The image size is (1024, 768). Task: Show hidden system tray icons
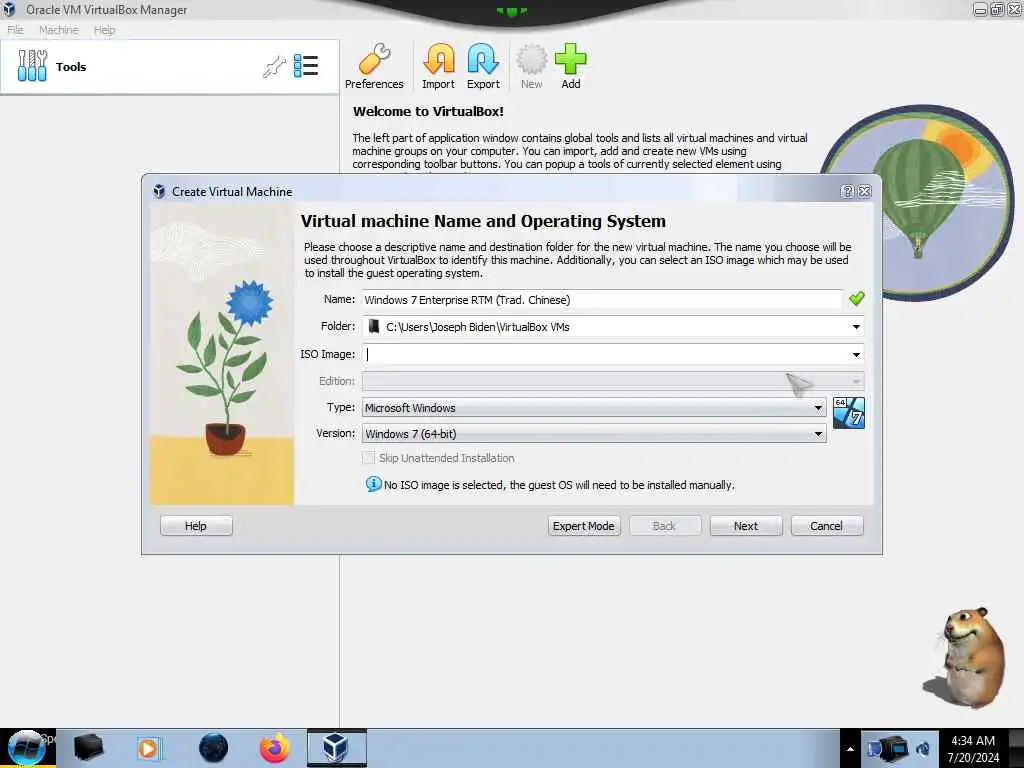coord(850,749)
